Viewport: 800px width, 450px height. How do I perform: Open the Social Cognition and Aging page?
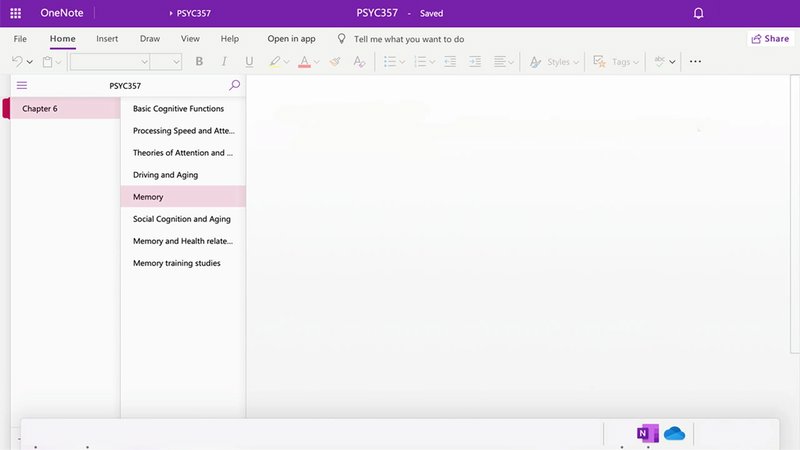tap(182, 219)
